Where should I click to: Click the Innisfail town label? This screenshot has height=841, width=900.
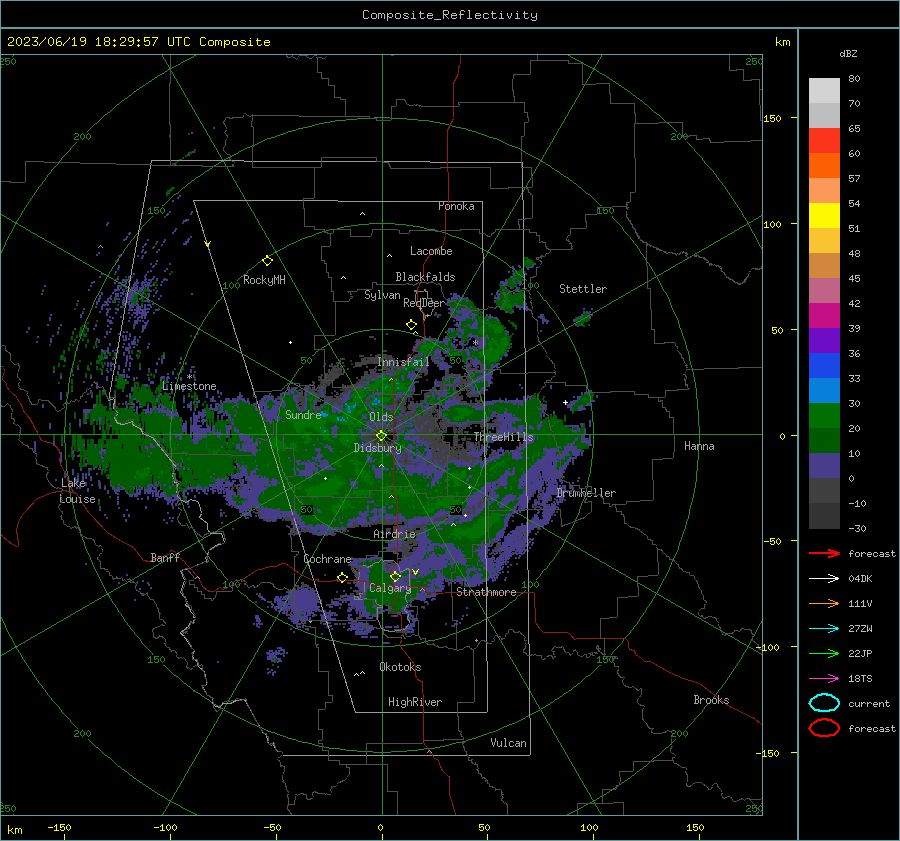click(404, 362)
